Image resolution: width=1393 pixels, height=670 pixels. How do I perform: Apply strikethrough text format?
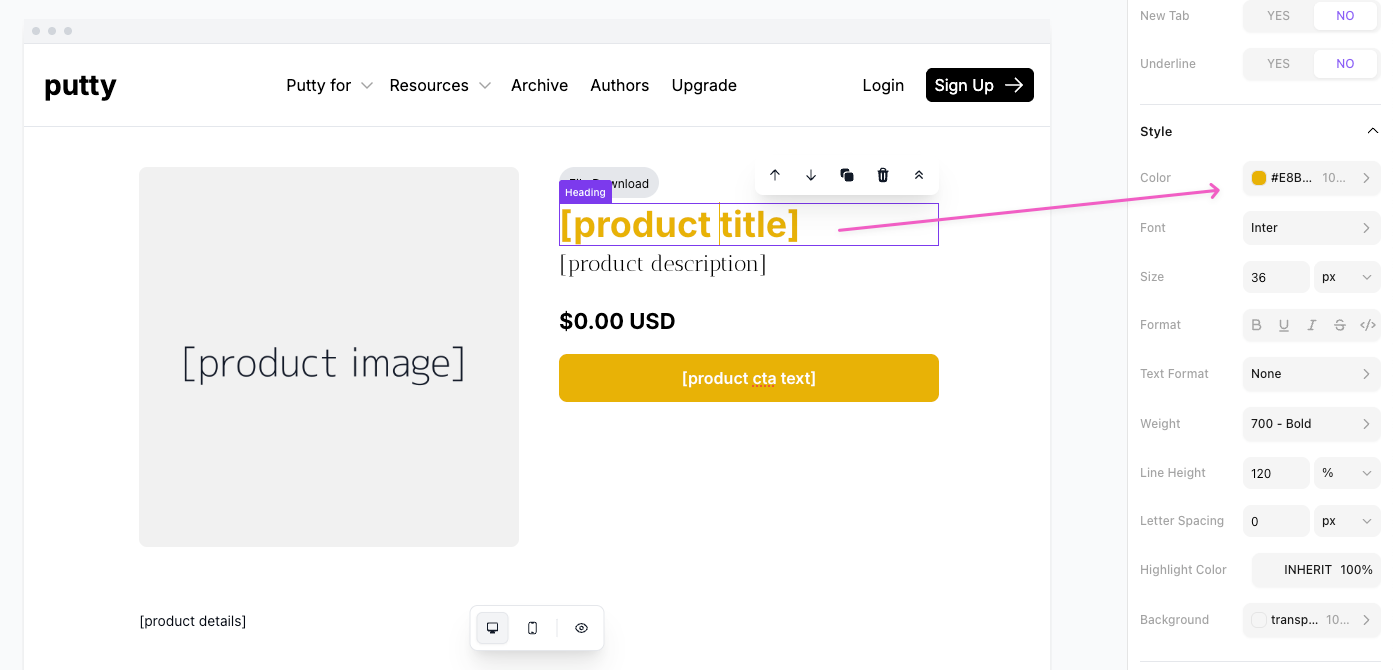pyautogui.click(x=1340, y=325)
